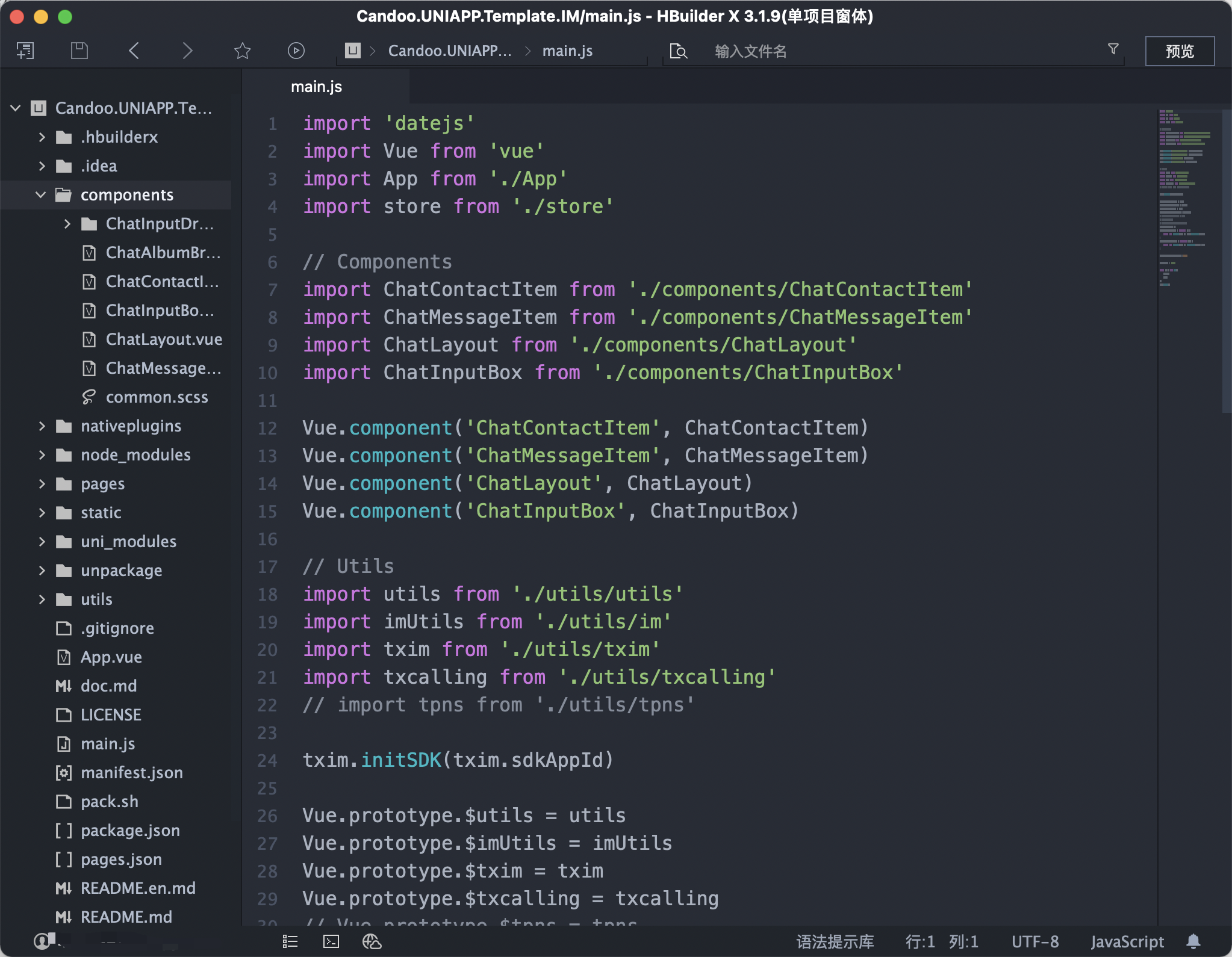Expand the uni_modules folder
1232x957 pixels.
point(42,542)
